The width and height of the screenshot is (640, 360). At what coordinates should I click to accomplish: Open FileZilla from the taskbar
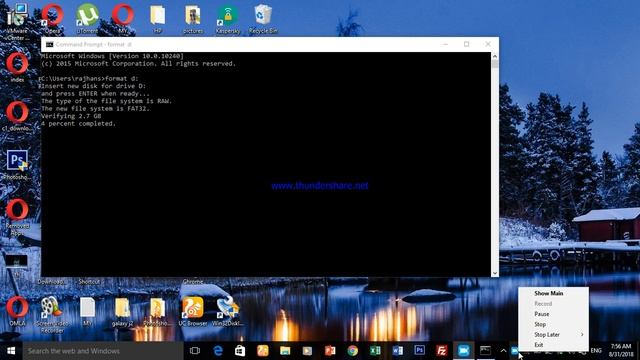(441, 351)
